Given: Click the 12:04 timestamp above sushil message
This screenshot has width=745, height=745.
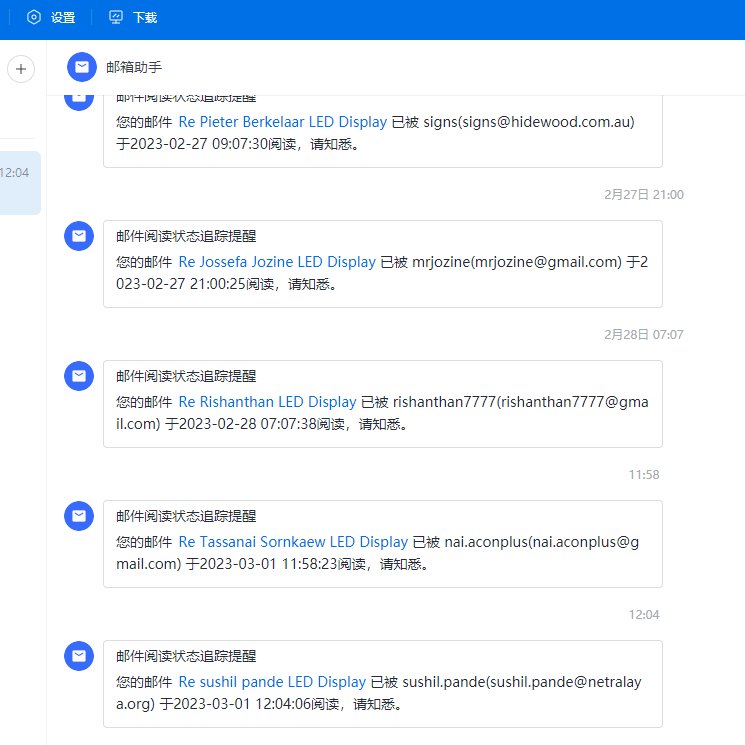Looking at the screenshot, I should 644,614.
